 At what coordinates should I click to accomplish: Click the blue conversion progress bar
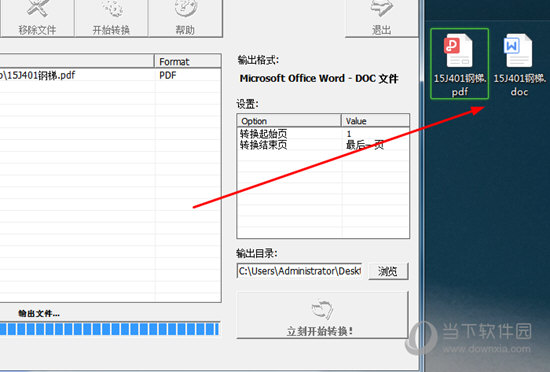click(x=110, y=329)
